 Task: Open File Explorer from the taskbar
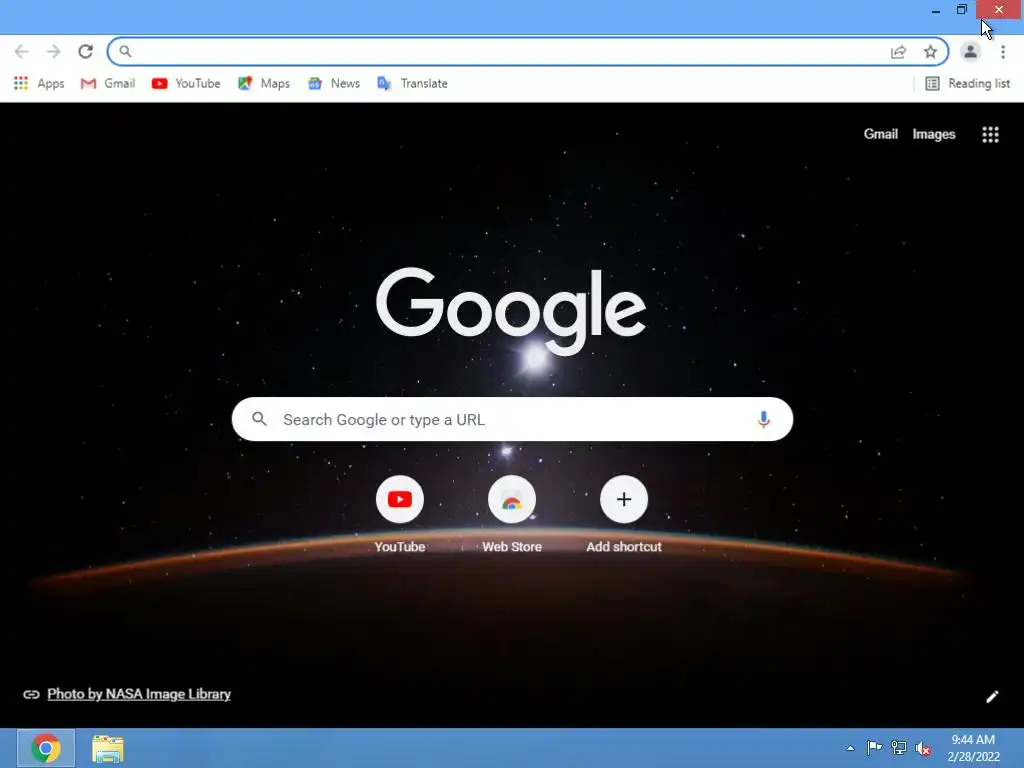pyautogui.click(x=108, y=749)
